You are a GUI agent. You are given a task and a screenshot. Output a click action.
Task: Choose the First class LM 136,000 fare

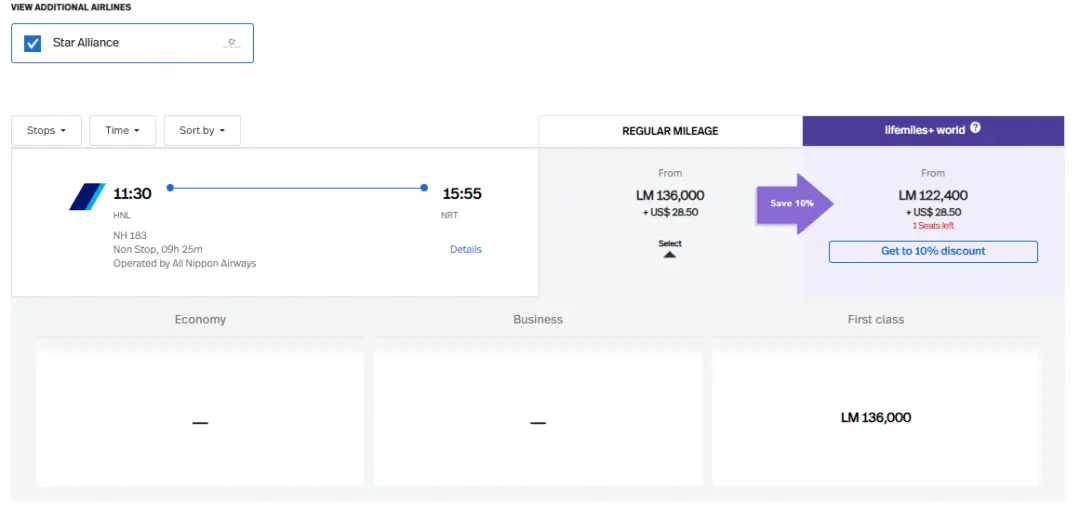(x=875, y=418)
